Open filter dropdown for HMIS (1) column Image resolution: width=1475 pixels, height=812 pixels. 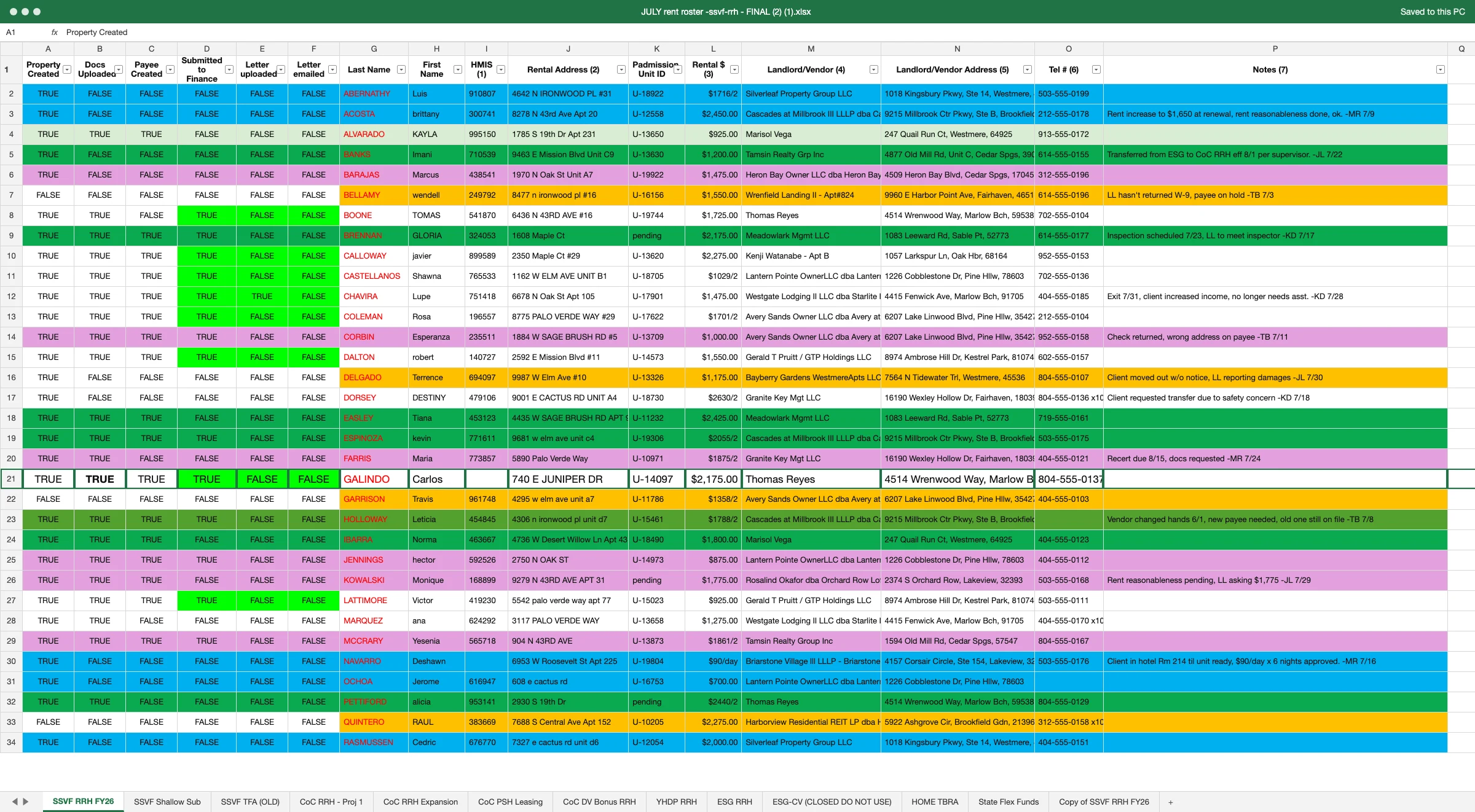pyautogui.click(x=501, y=69)
